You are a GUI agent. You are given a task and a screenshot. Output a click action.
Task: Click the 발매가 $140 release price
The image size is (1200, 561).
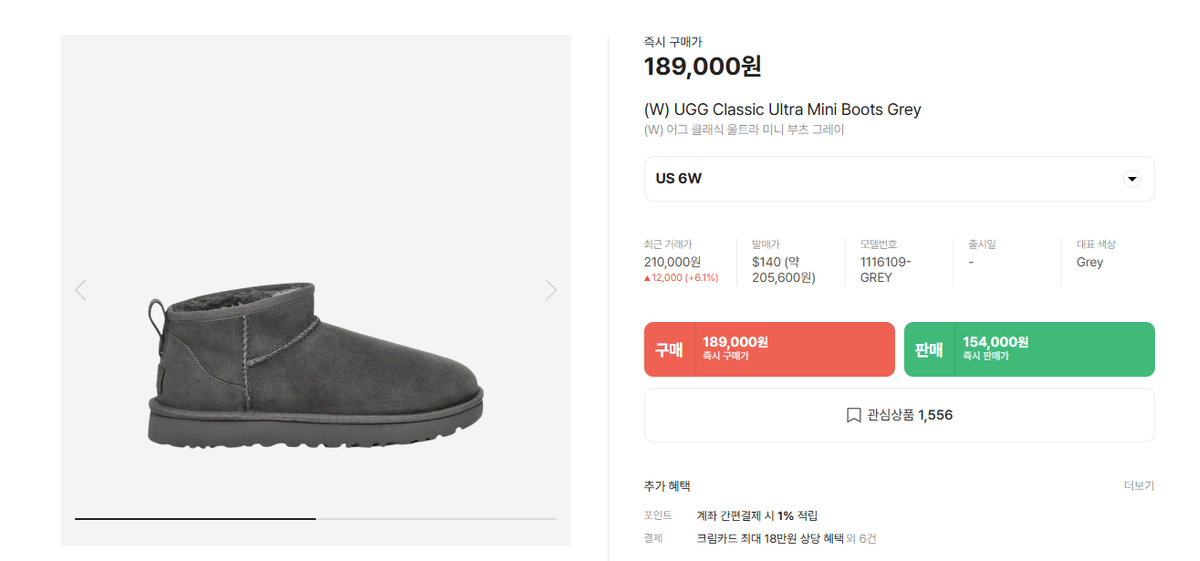(x=784, y=270)
